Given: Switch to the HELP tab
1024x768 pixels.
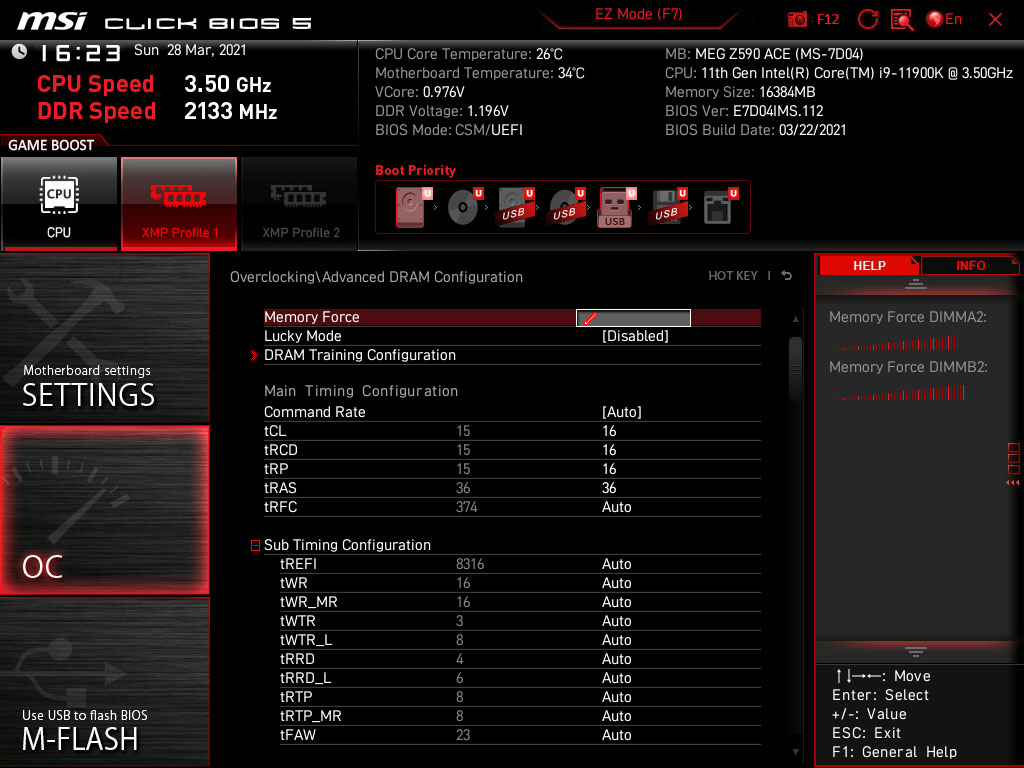Looking at the screenshot, I should pyautogui.click(x=869, y=266).
